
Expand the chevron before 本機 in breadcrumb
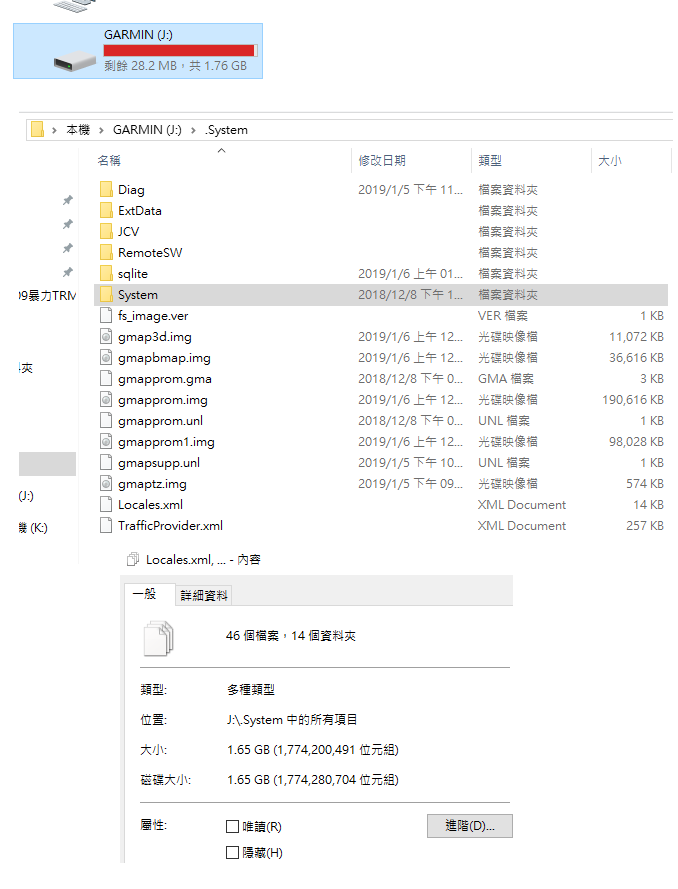click(54, 130)
